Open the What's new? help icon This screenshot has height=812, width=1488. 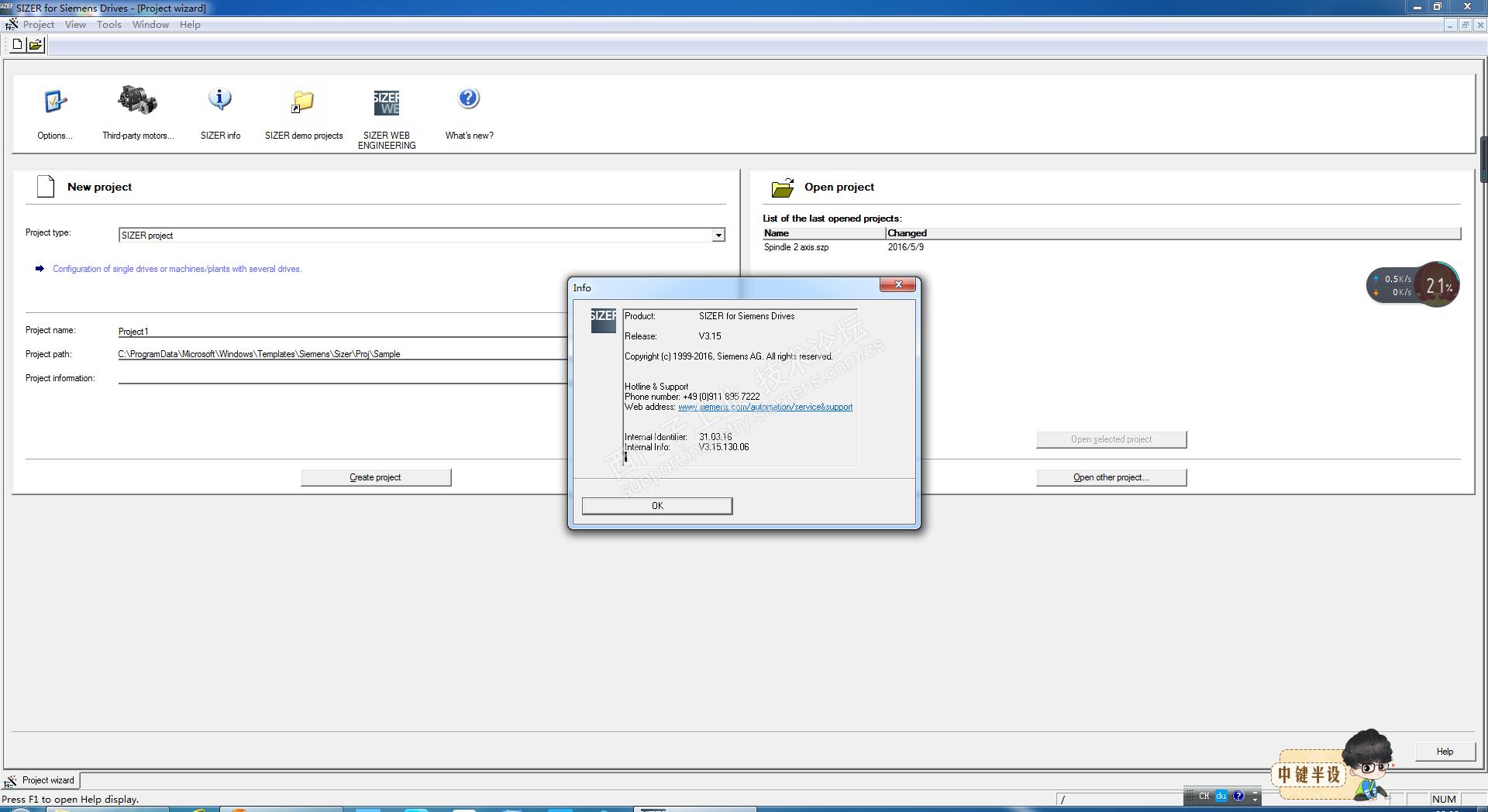[469, 99]
